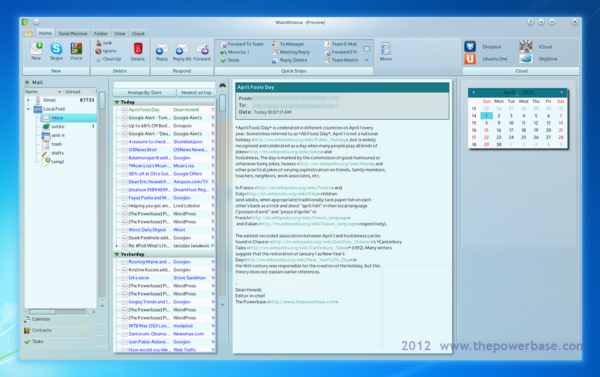Click the Move icon in the ribbon
The height and width of the screenshot is (377, 600).
(386, 49)
